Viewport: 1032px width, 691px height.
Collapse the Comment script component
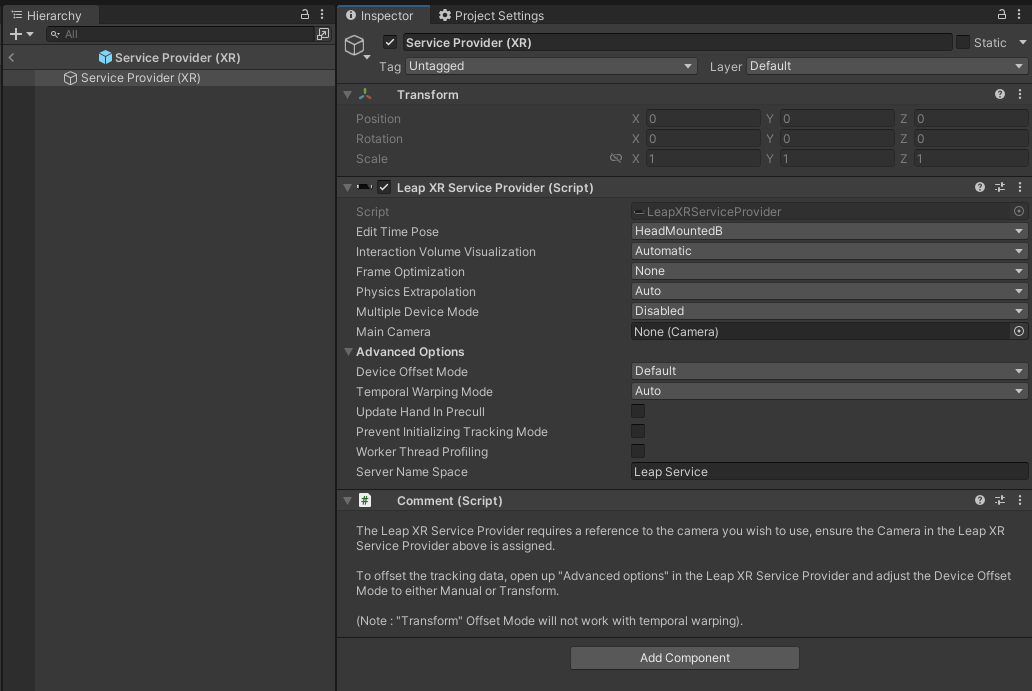click(348, 501)
